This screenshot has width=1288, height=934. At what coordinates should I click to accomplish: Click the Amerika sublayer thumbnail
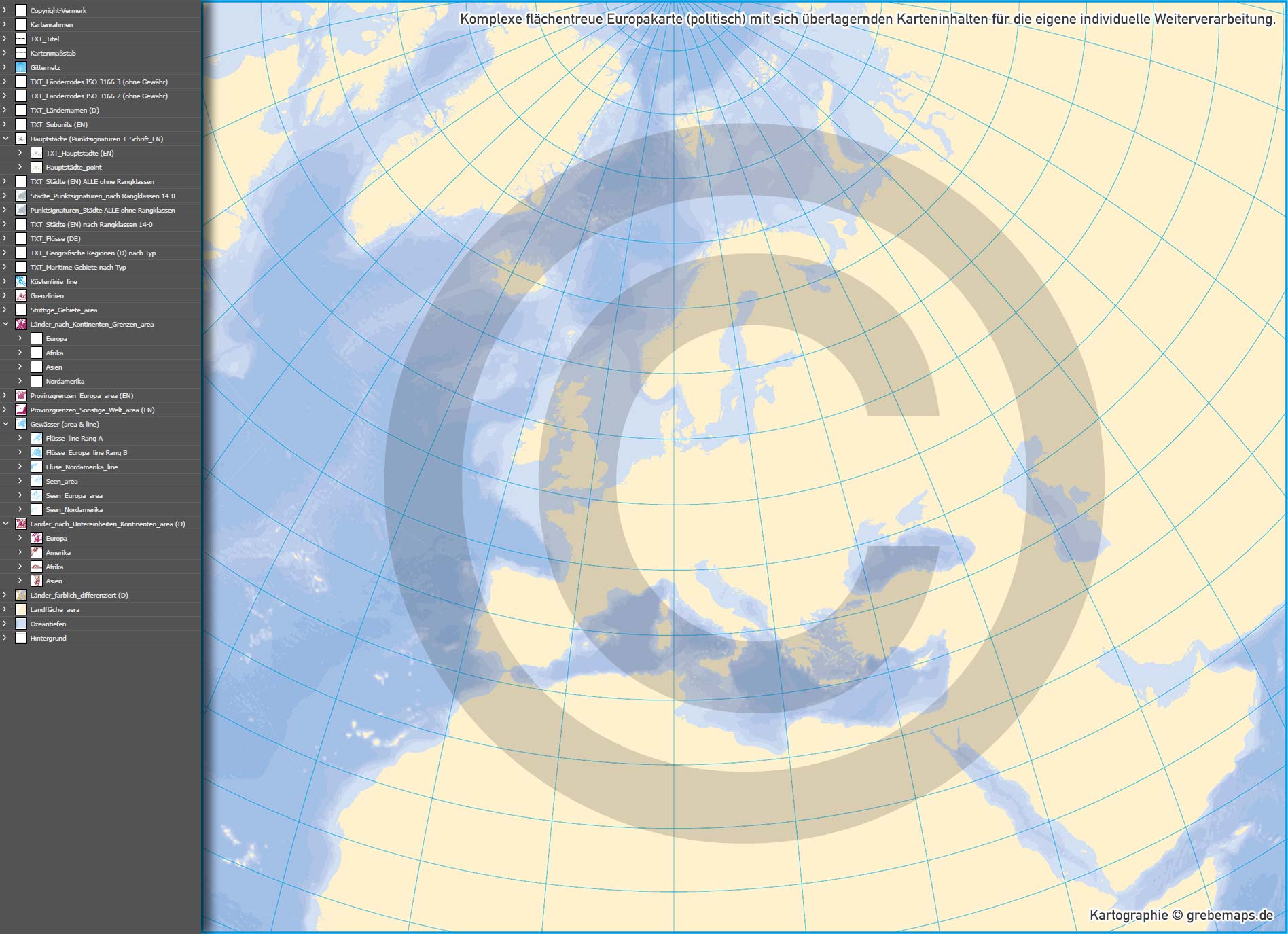(x=37, y=552)
